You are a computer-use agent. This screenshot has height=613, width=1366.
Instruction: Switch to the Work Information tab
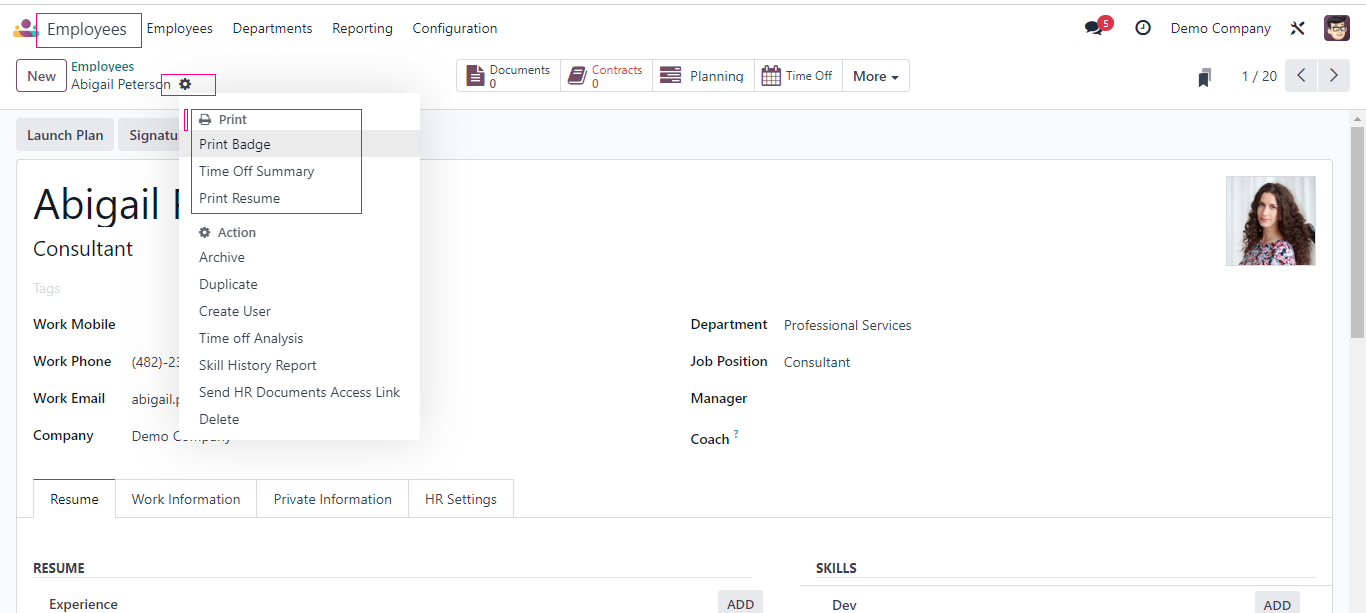click(x=186, y=499)
